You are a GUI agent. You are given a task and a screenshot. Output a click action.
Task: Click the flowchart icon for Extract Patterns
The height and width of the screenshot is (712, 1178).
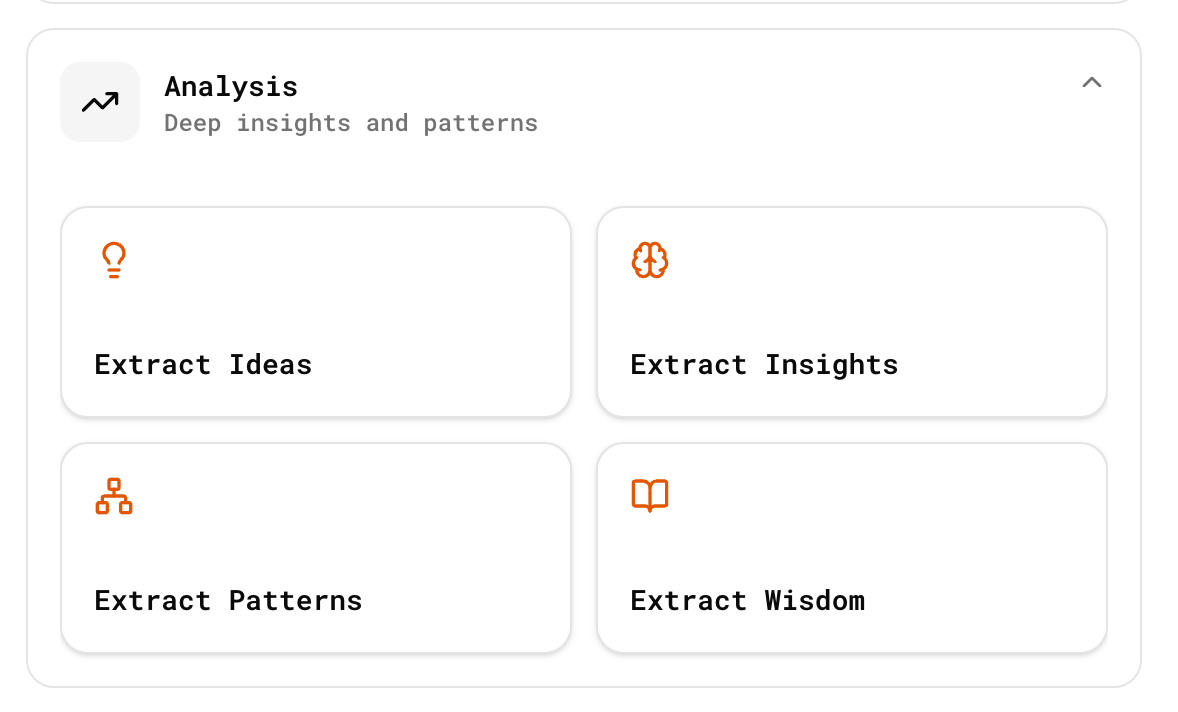tap(113, 495)
